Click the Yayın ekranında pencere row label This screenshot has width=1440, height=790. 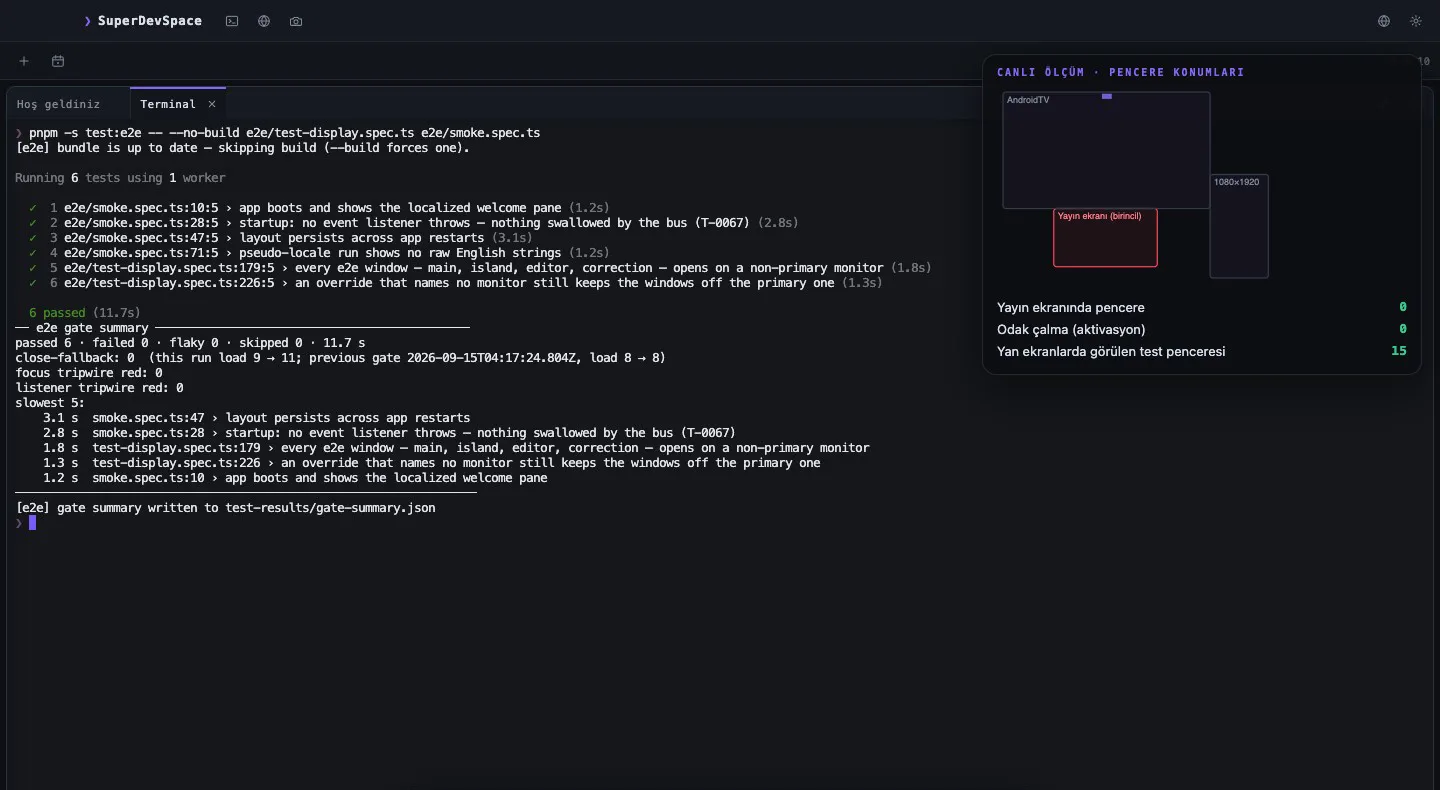tap(1071, 307)
